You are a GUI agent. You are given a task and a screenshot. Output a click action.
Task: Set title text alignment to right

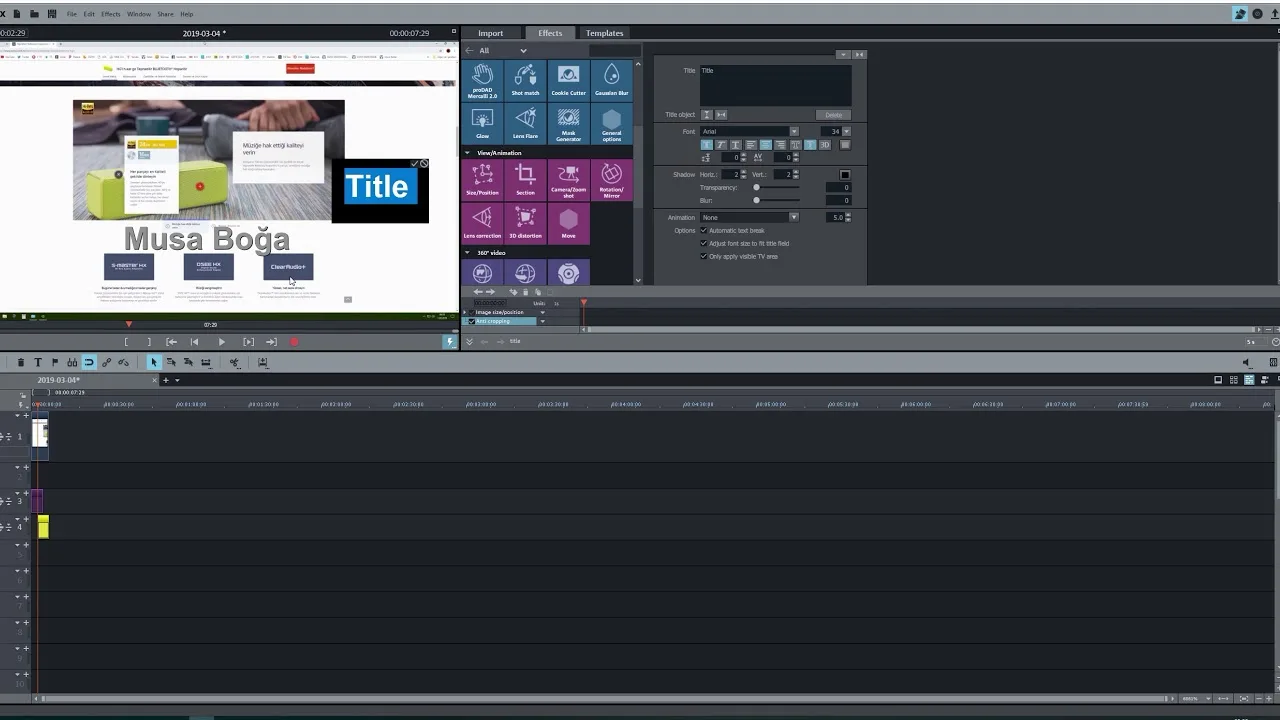(x=780, y=145)
